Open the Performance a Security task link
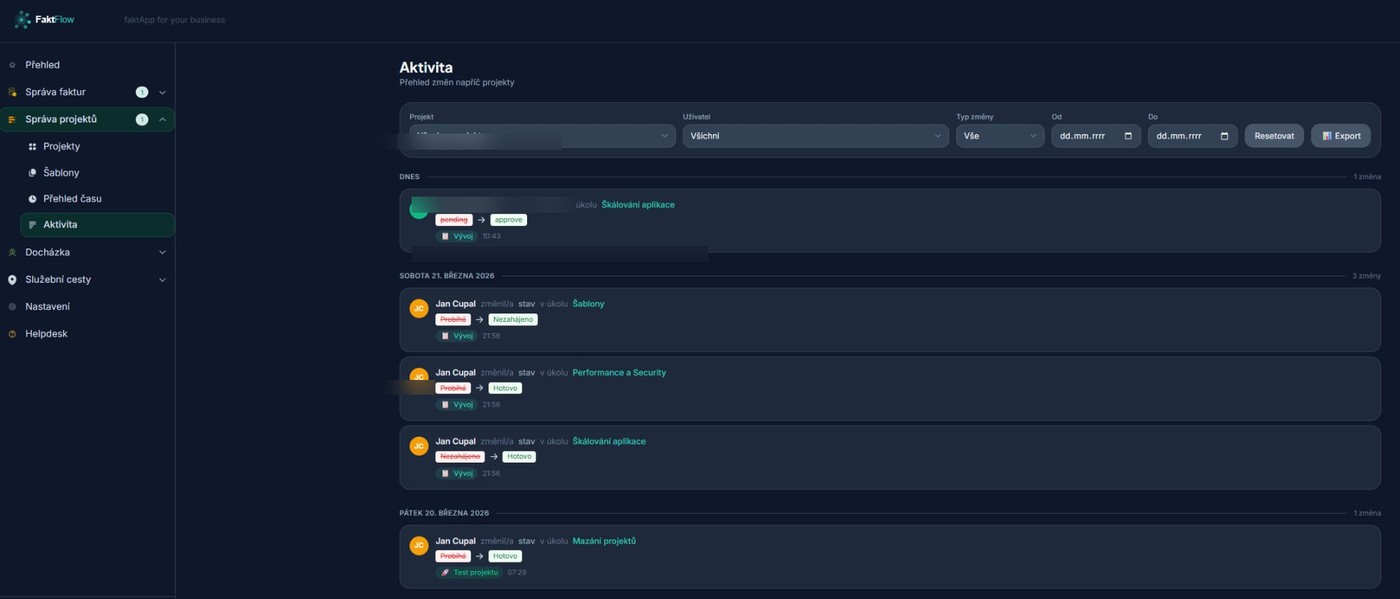The height and width of the screenshot is (599, 1400). (x=618, y=373)
